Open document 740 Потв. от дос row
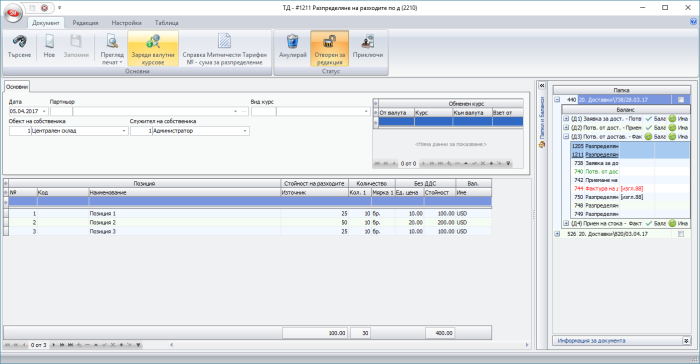The height and width of the screenshot is (364, 700). [630, 172]
